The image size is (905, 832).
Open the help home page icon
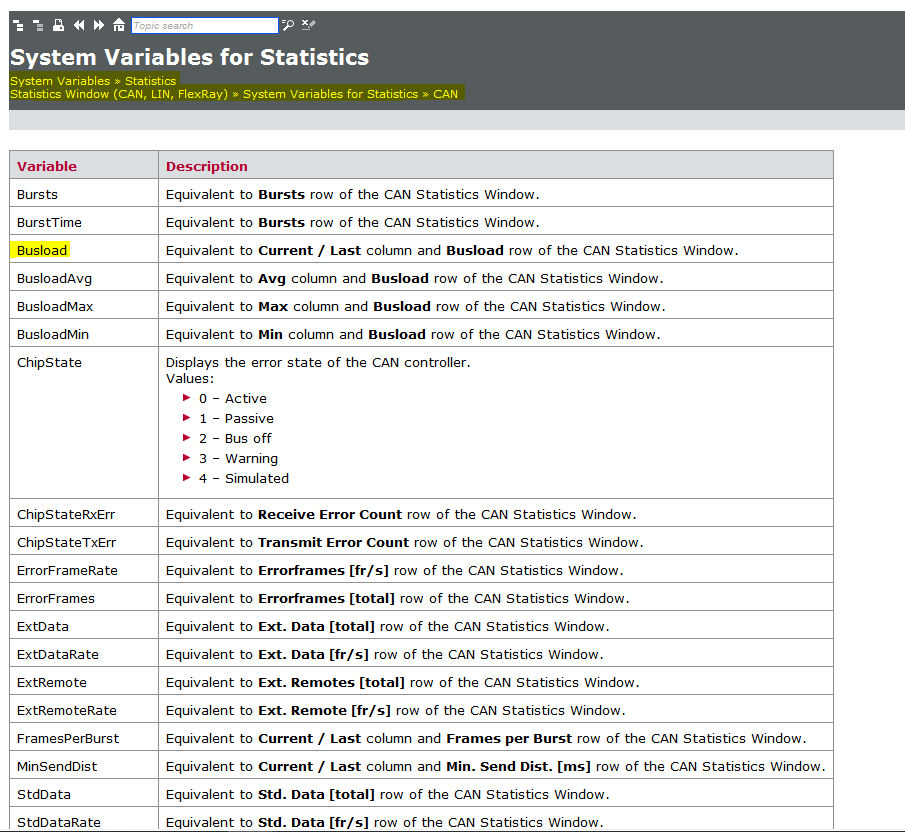click(x=119, y=25)
